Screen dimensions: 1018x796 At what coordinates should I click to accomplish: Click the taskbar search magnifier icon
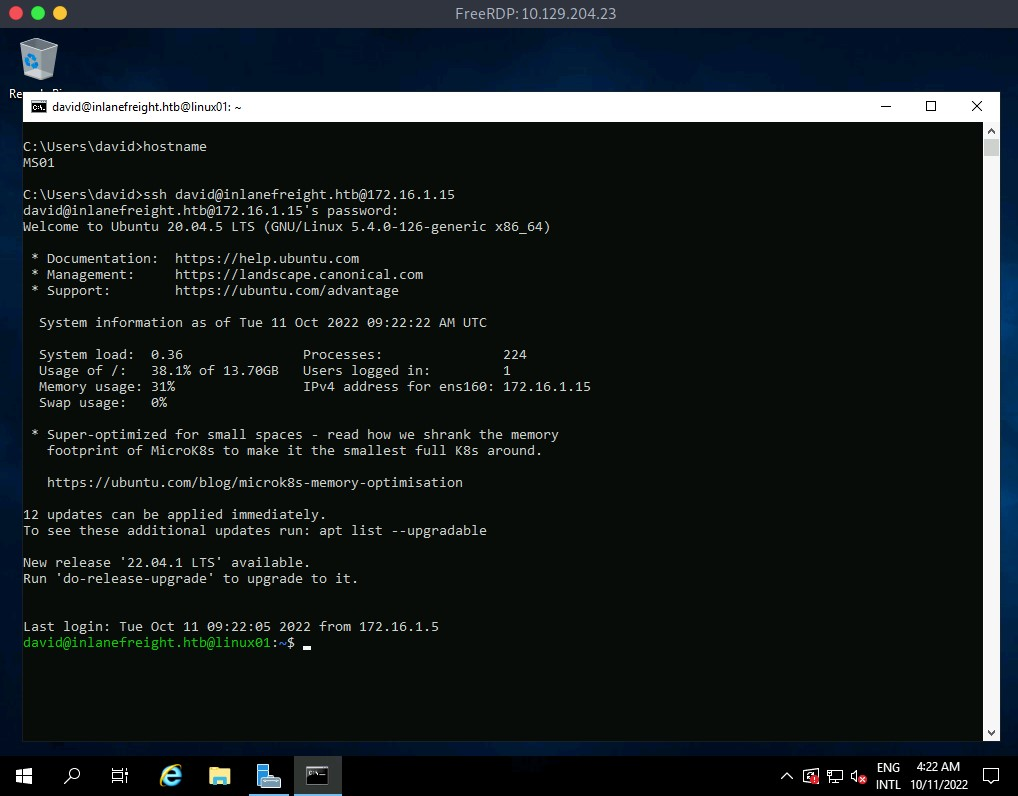[x=72, y=776]
